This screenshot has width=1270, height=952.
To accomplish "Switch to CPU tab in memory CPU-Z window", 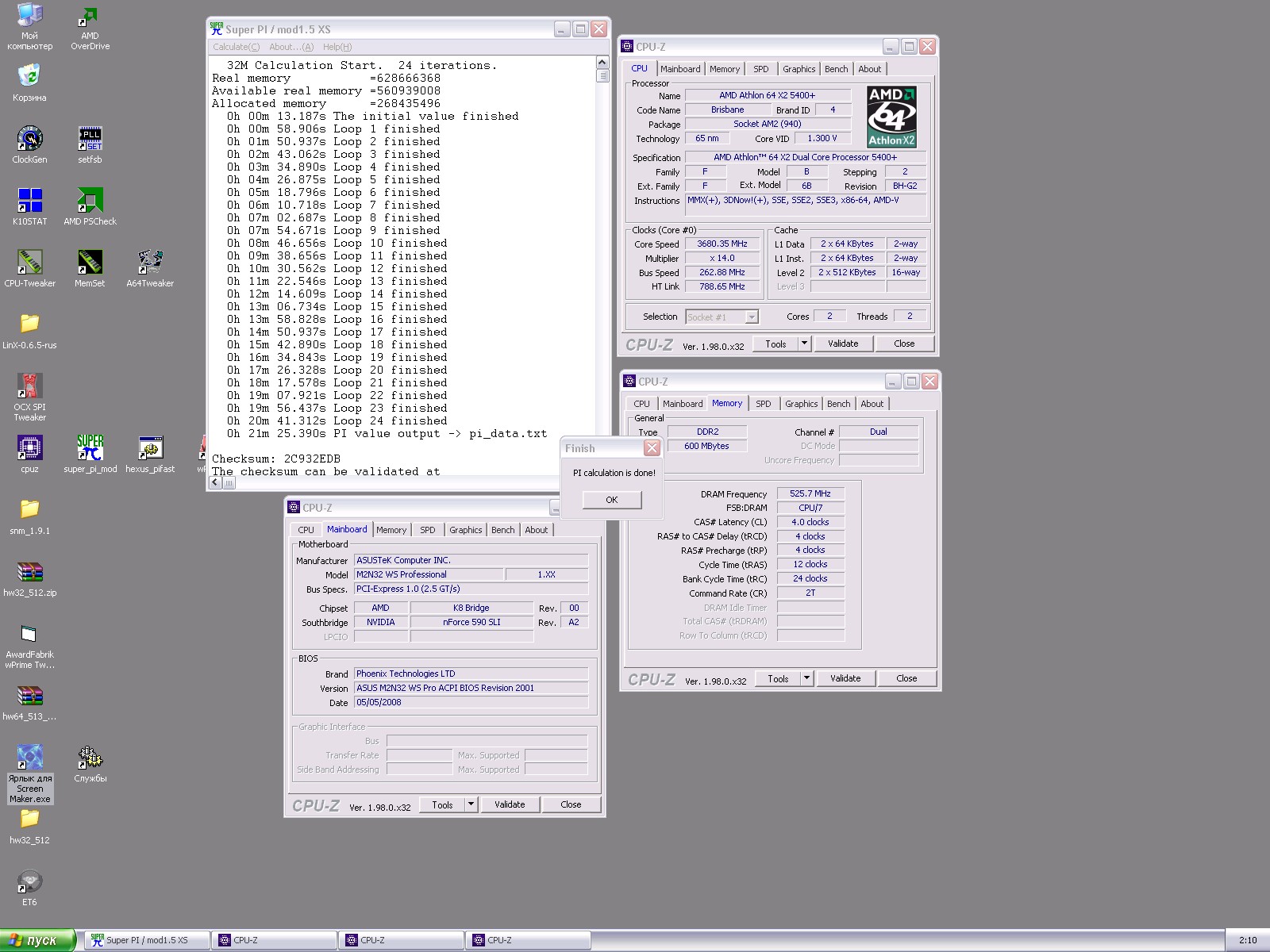I will [641, 404].
